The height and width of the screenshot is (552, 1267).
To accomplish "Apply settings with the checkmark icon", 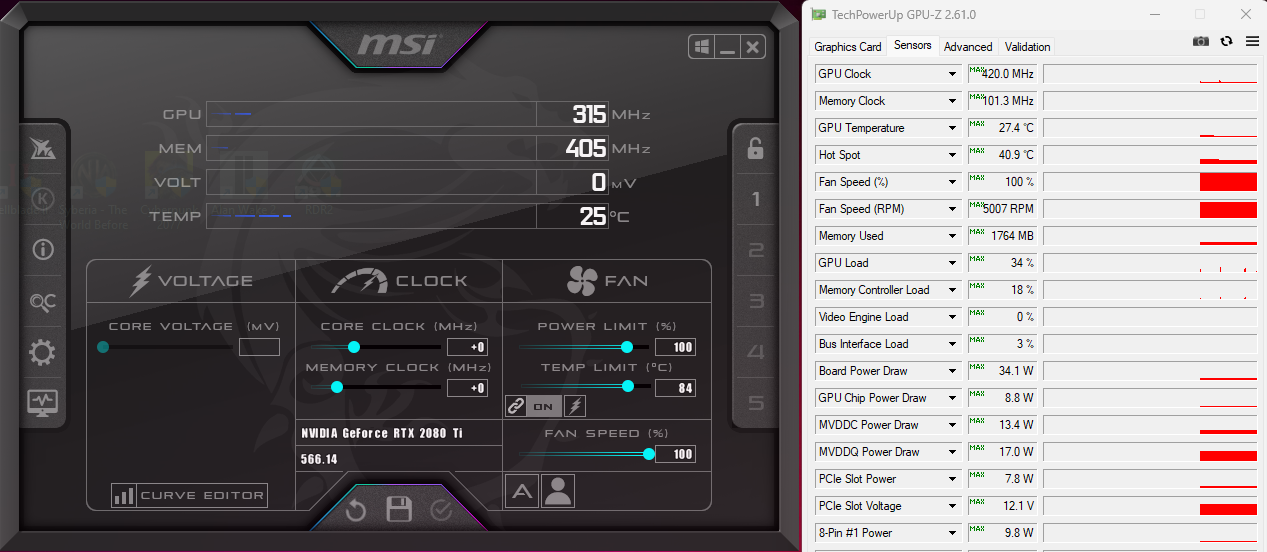I will click(441, 510).
